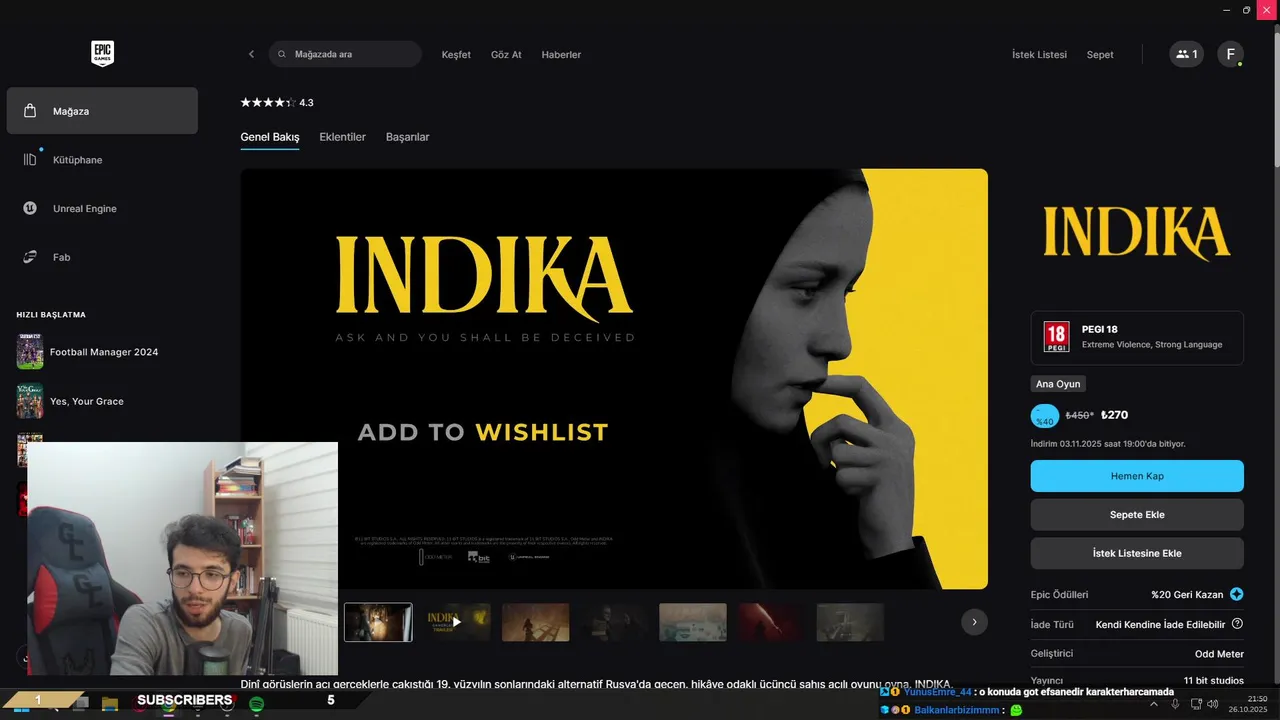Image resolution: width=1280 pixels, height=720 pixels.
Task: Launch Football Manager 2024 from quick launch
Action: pyautogui.click(x=102, y=352)
